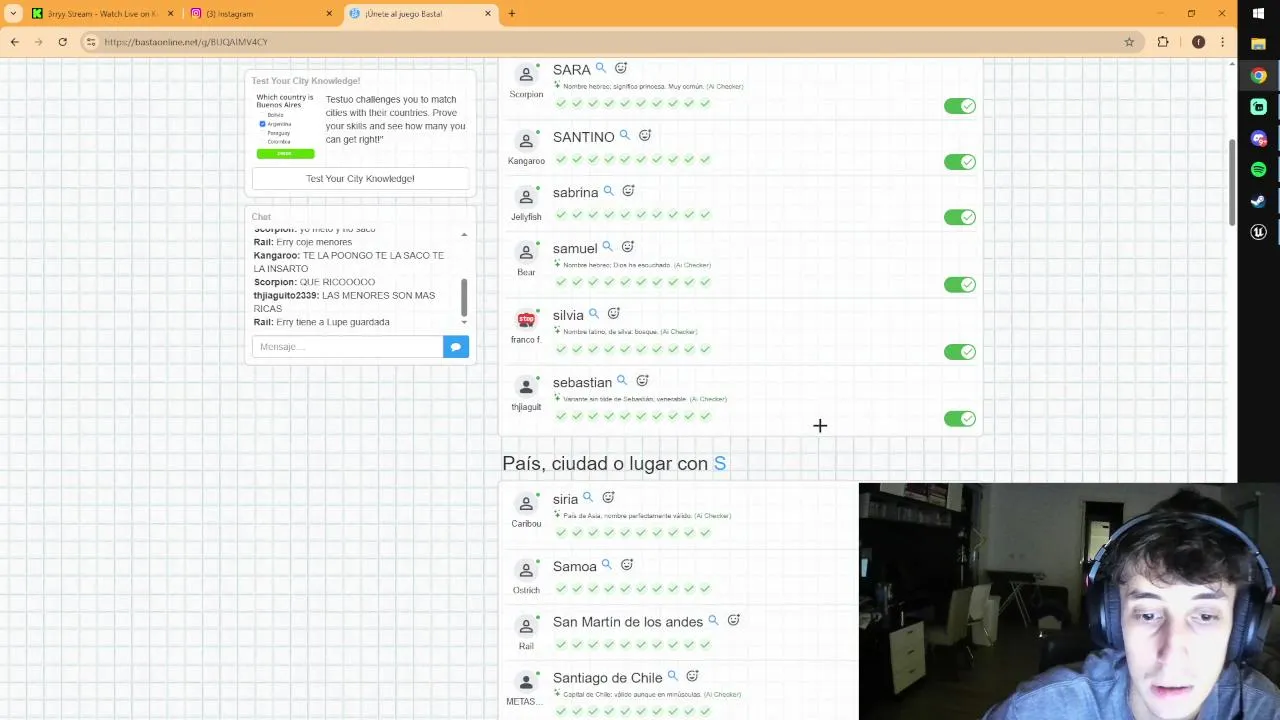Add emoji reaction to sebastian
The image size is (1280, 720).
click(x=642, y=381)
